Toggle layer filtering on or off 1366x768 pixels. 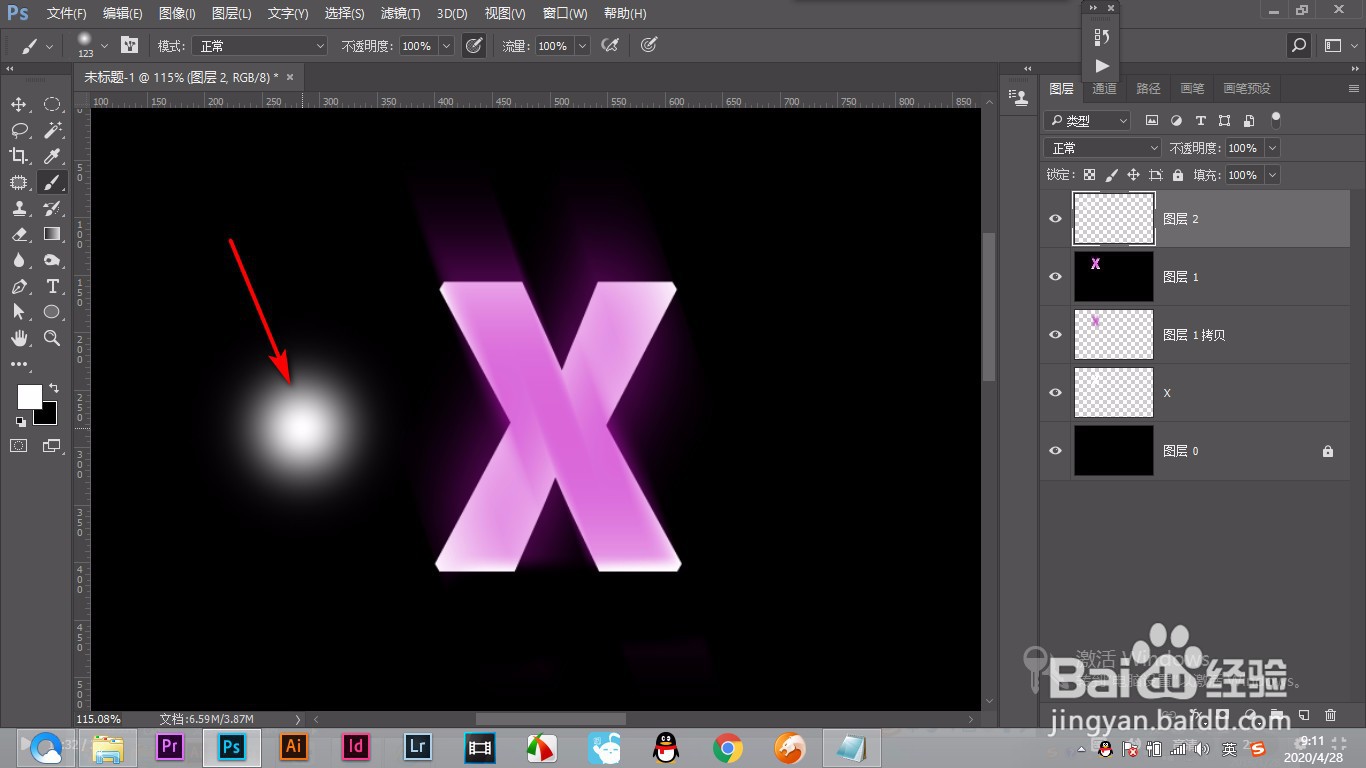click(x=1276, y=119)
